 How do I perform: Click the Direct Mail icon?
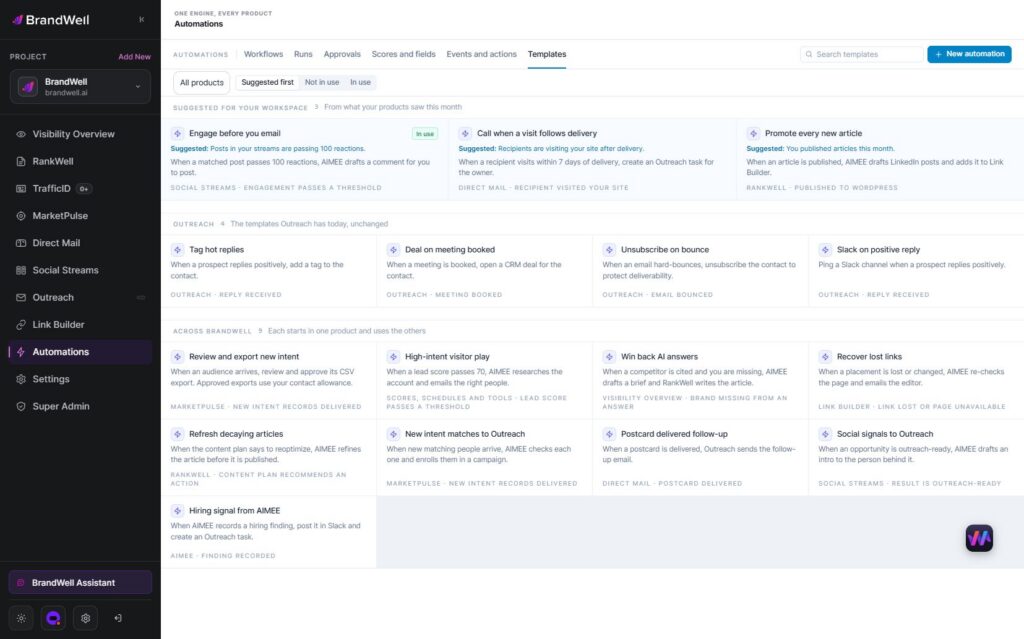pyautogui.click(x=21, y=243)
